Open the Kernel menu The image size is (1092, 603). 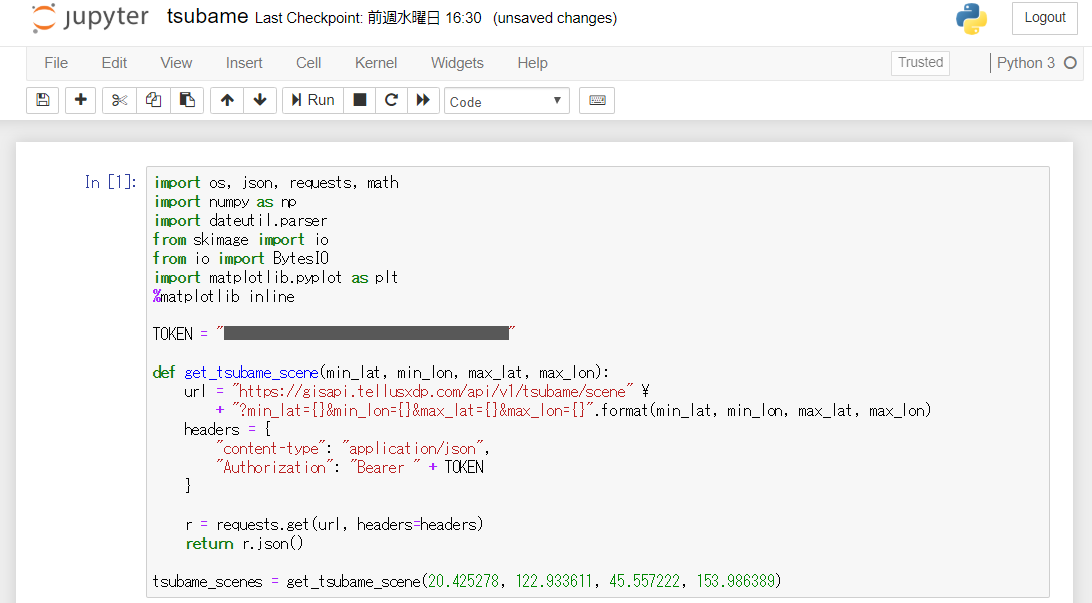[376, 63]
